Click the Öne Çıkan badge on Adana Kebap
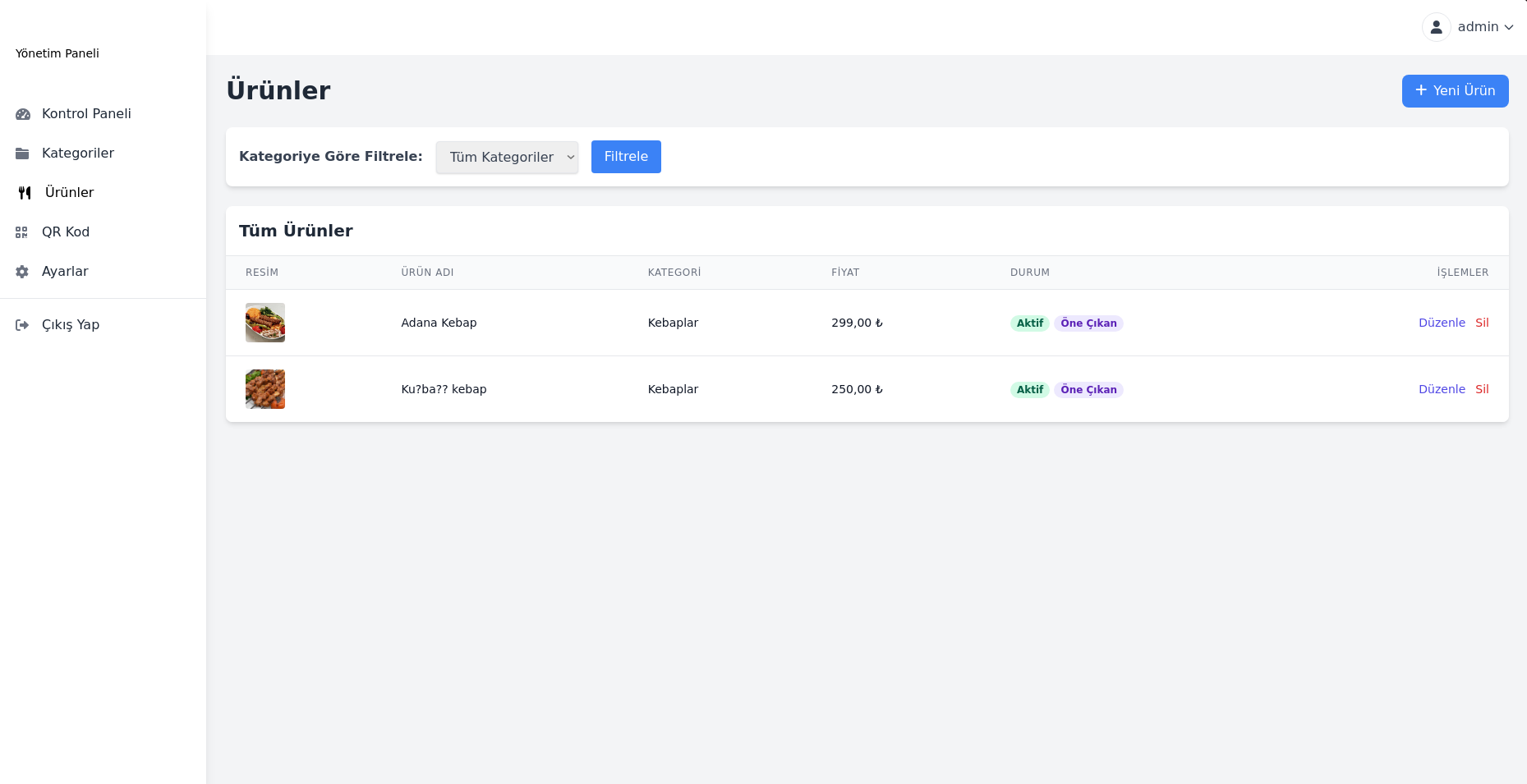This screenshot has height=784, width=1527. (x=1088, y=323)
